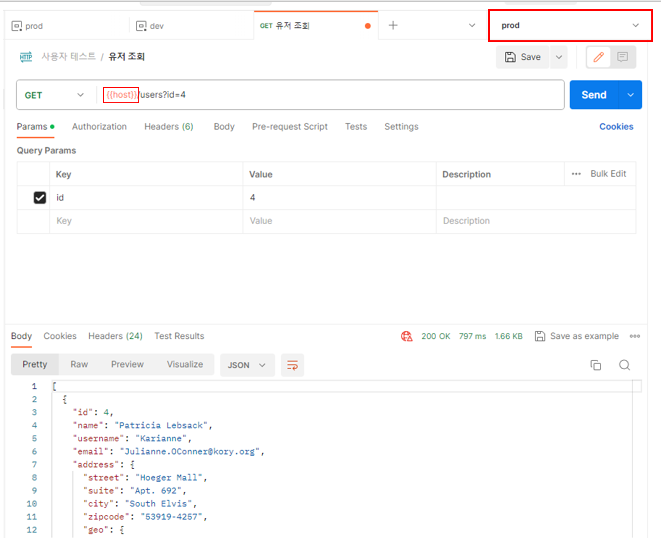Open the Cookies link

(616, 127)
